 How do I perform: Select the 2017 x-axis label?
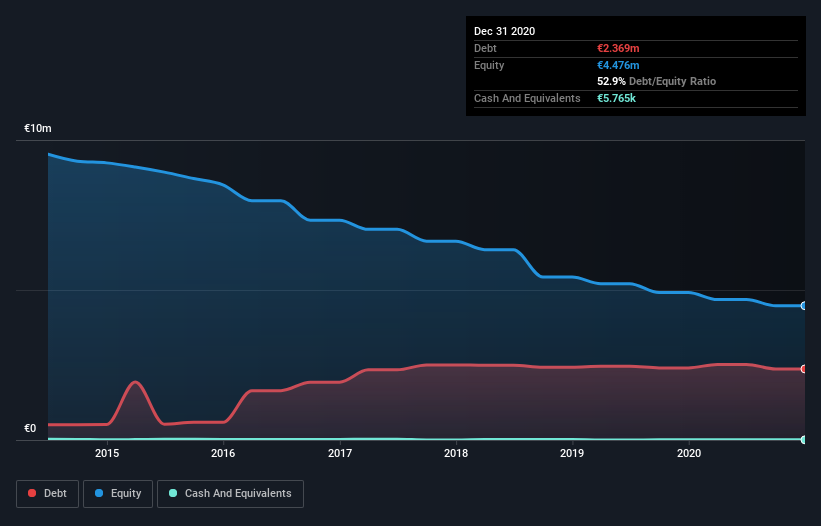(340, 453)
